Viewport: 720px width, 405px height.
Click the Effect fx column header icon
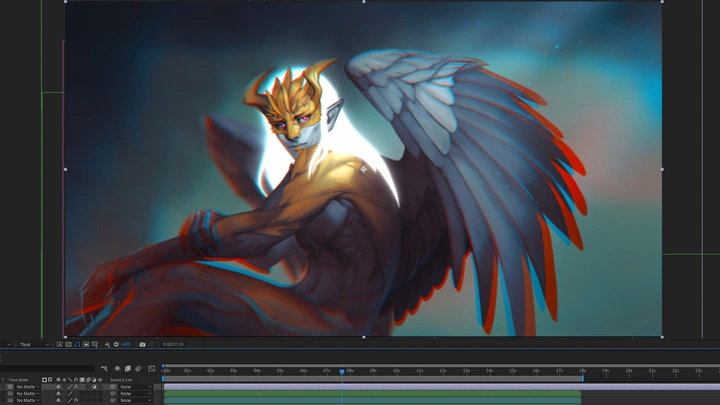(76, 380)
